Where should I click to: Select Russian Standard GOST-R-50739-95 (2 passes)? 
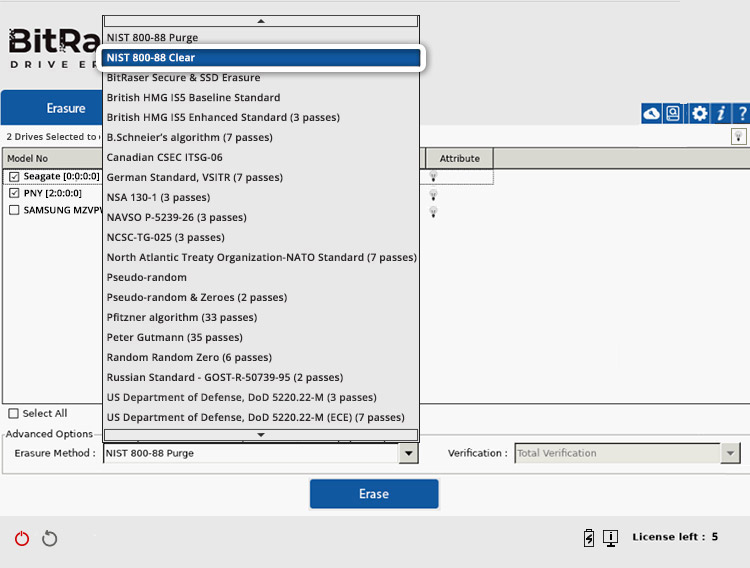pos(261,378)
